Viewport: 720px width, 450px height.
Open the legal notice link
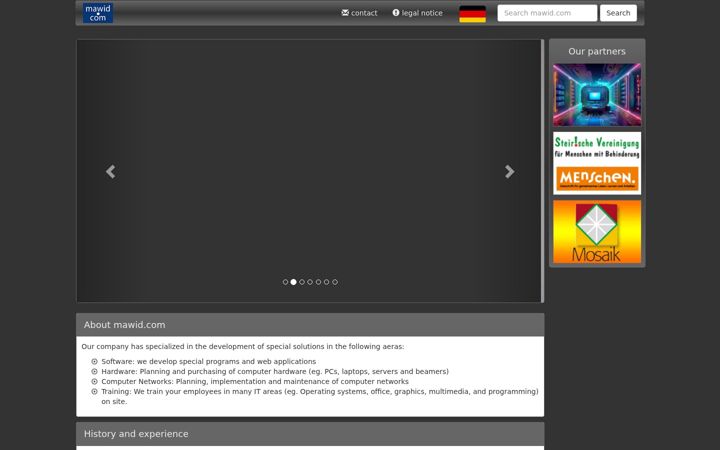tap(417, 13)
